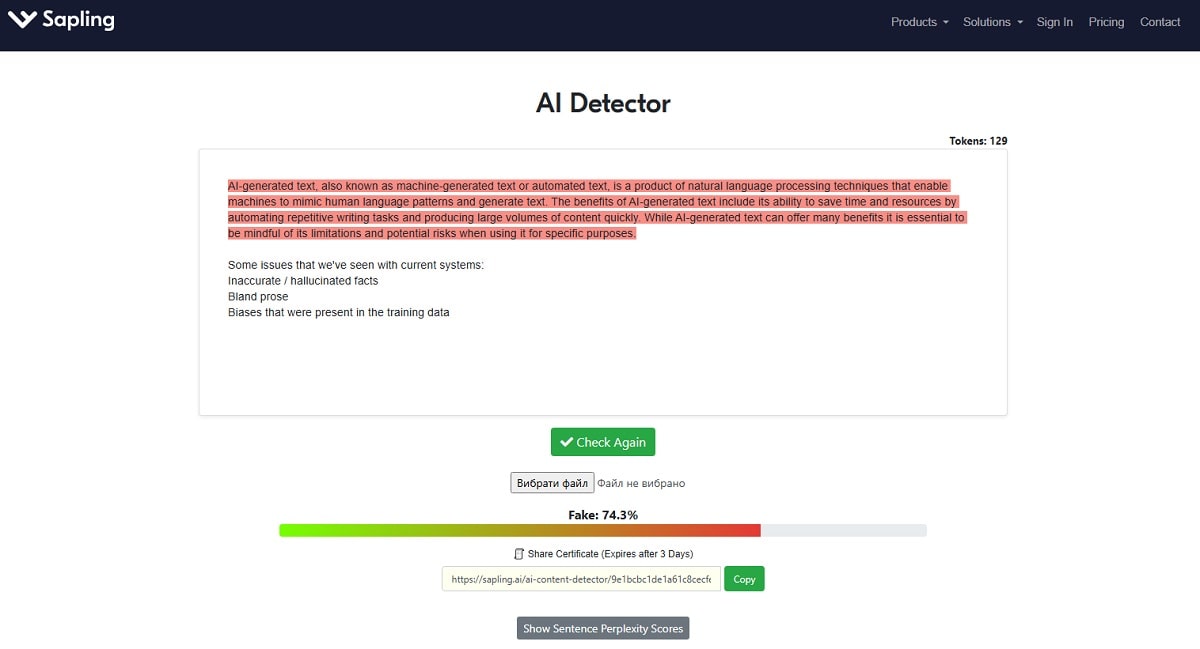Screen dimensions: 1200x649
Task: Select Pricing in the navigation bar
Action: (x=1106, y=22)
